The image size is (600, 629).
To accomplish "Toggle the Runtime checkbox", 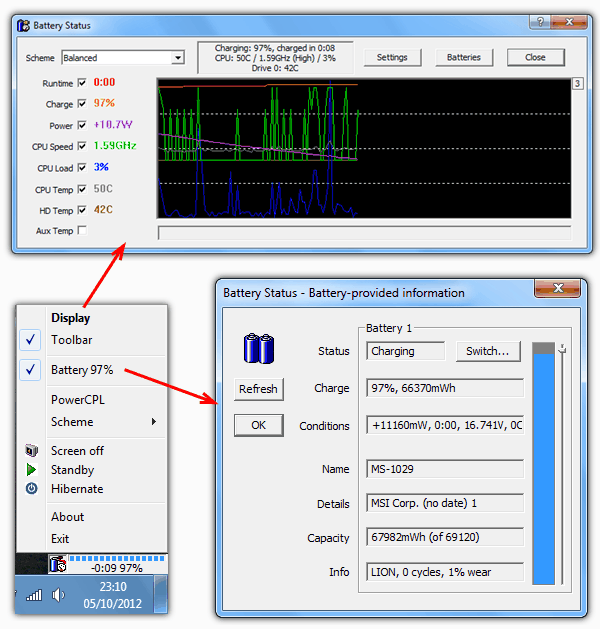I will 82,83.
